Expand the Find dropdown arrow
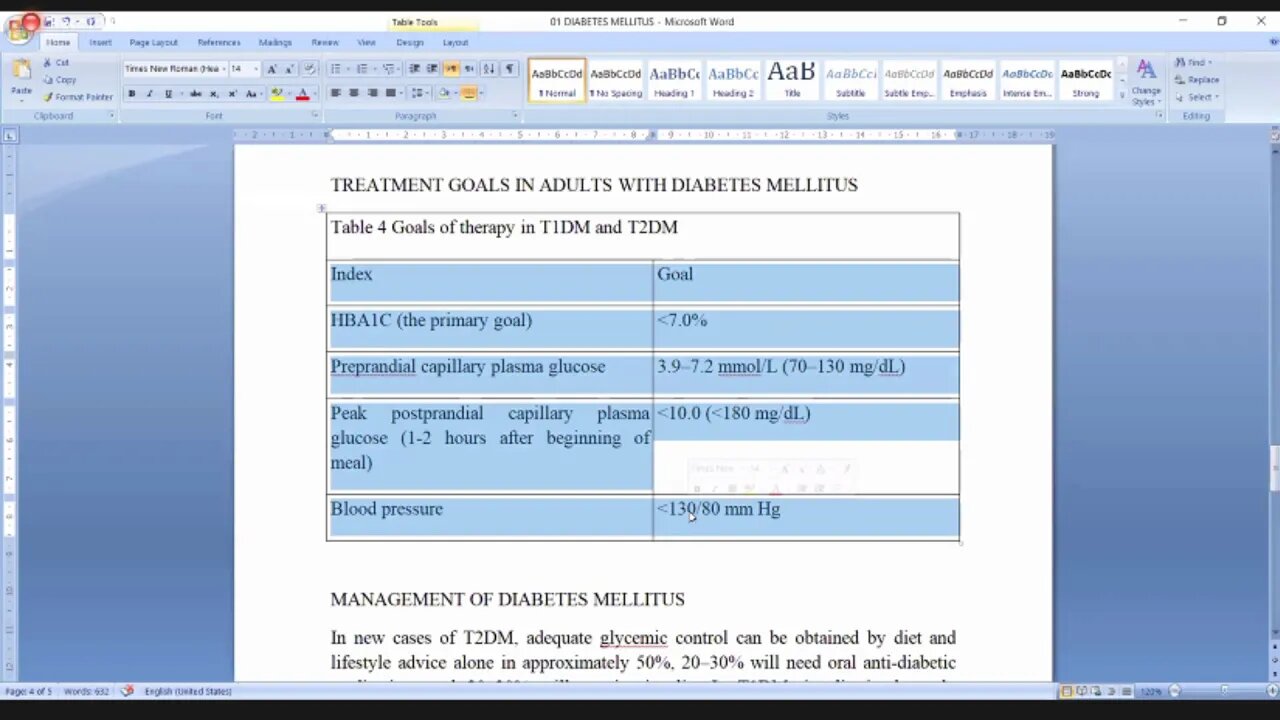Screen dimensions: 1280x720 (x=1210, y=62)
